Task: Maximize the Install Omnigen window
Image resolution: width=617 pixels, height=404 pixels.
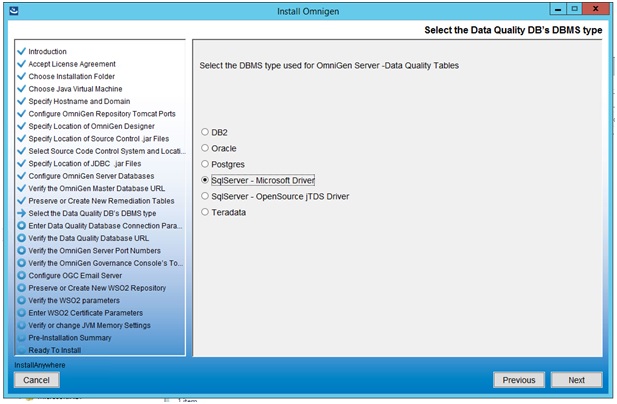Action: (574, 9)
